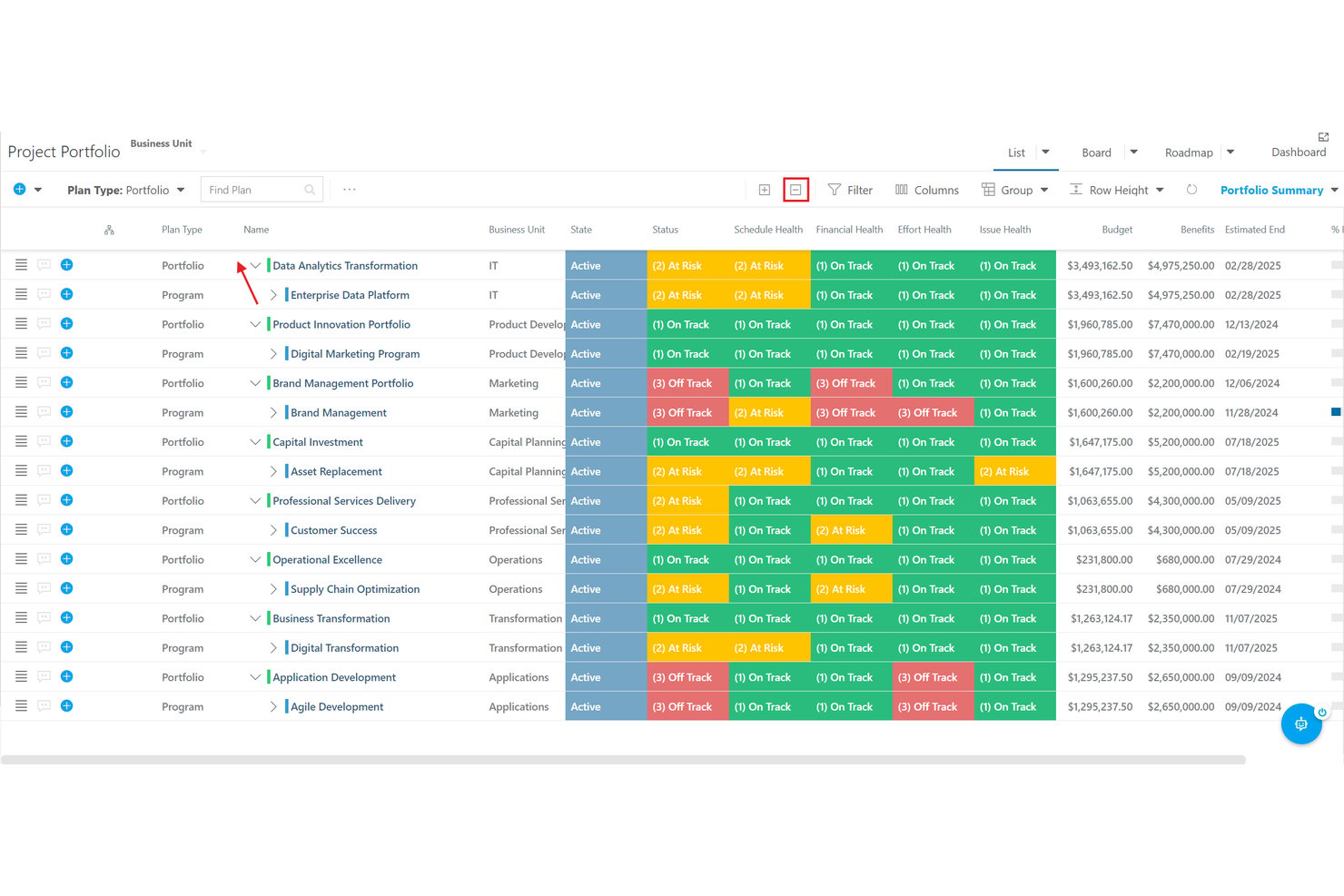The width and height of the screenshot is (1344, 896).
Task: Open comments for Enterprise Data Platform row
Action: coord(44,294)
